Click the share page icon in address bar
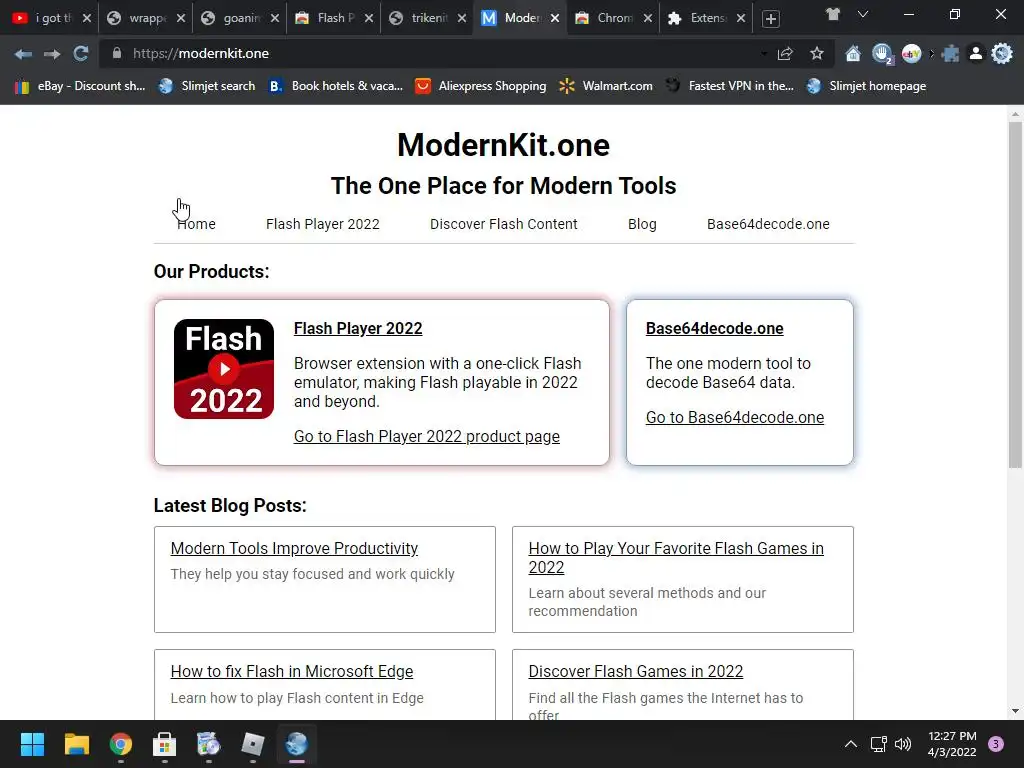The width and height of the screenshot is (1024, 768). pos(785,54)
